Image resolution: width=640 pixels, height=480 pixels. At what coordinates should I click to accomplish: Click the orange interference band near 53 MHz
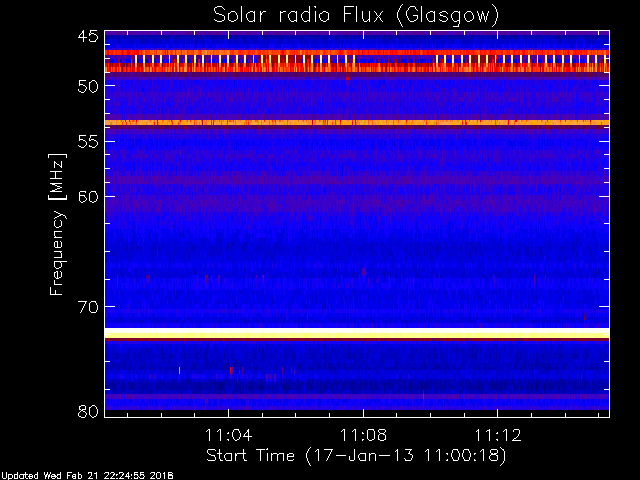pyautogui.click(x=357, y=122)
